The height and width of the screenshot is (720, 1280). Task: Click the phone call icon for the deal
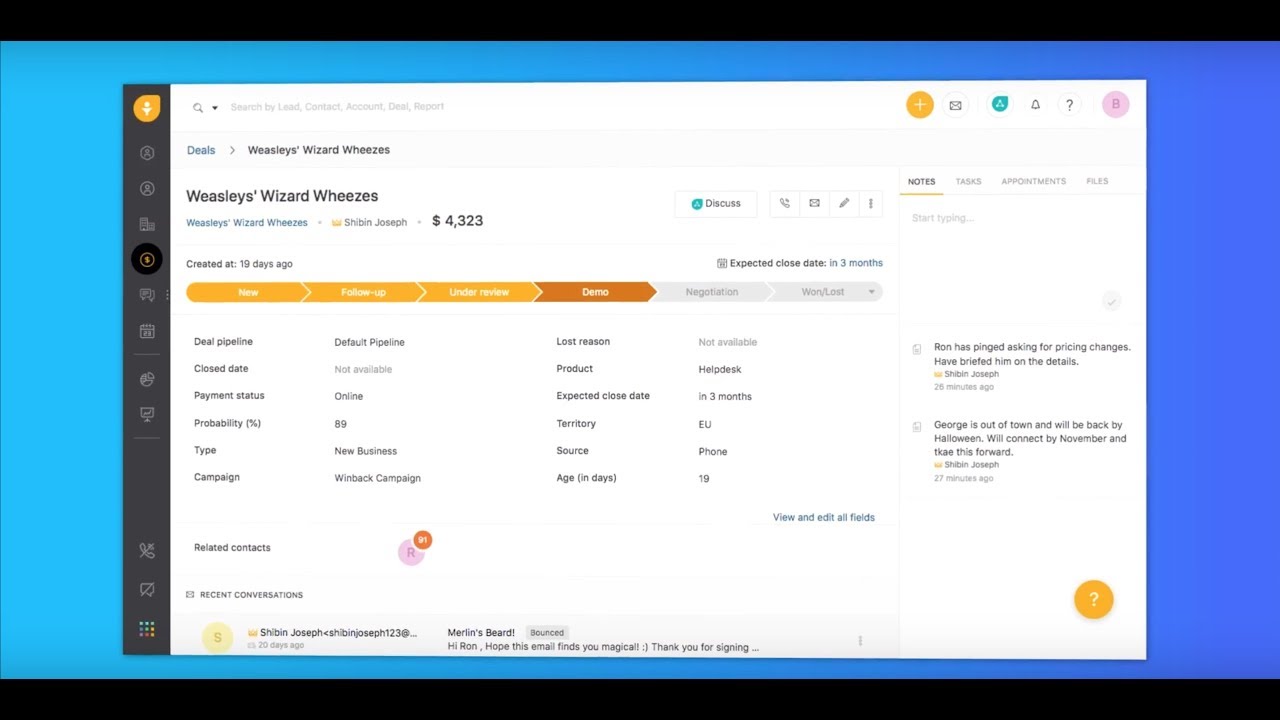[x=785, y=203]
